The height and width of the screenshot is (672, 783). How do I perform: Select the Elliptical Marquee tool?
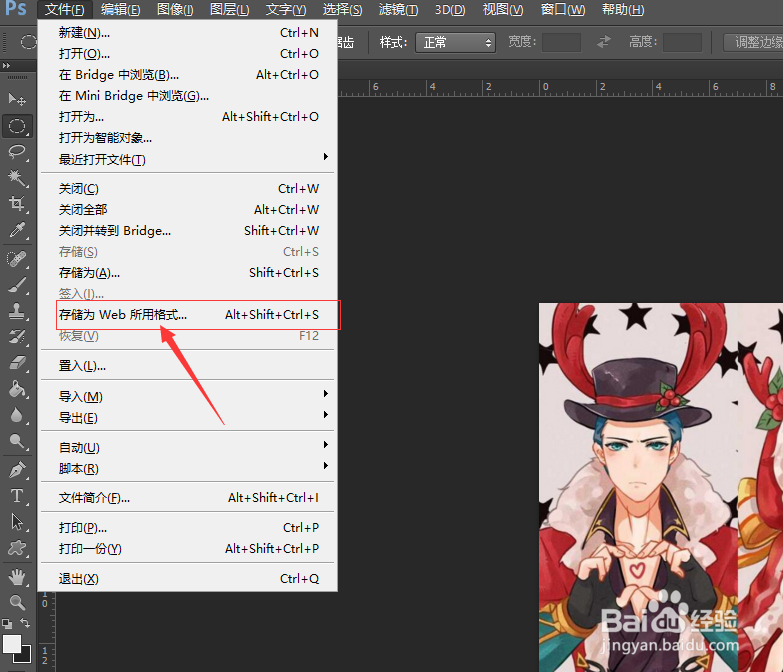click(17, 126)
